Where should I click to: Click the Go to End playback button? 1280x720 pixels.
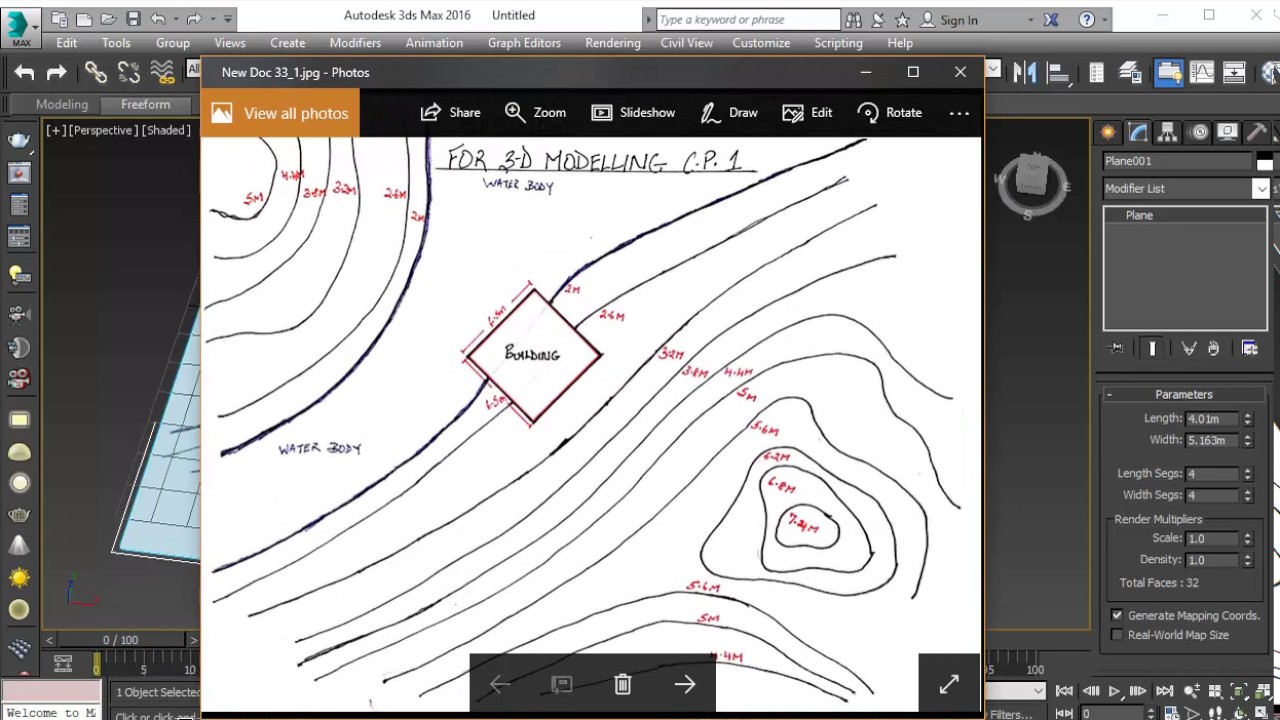tap(1164, 691)
